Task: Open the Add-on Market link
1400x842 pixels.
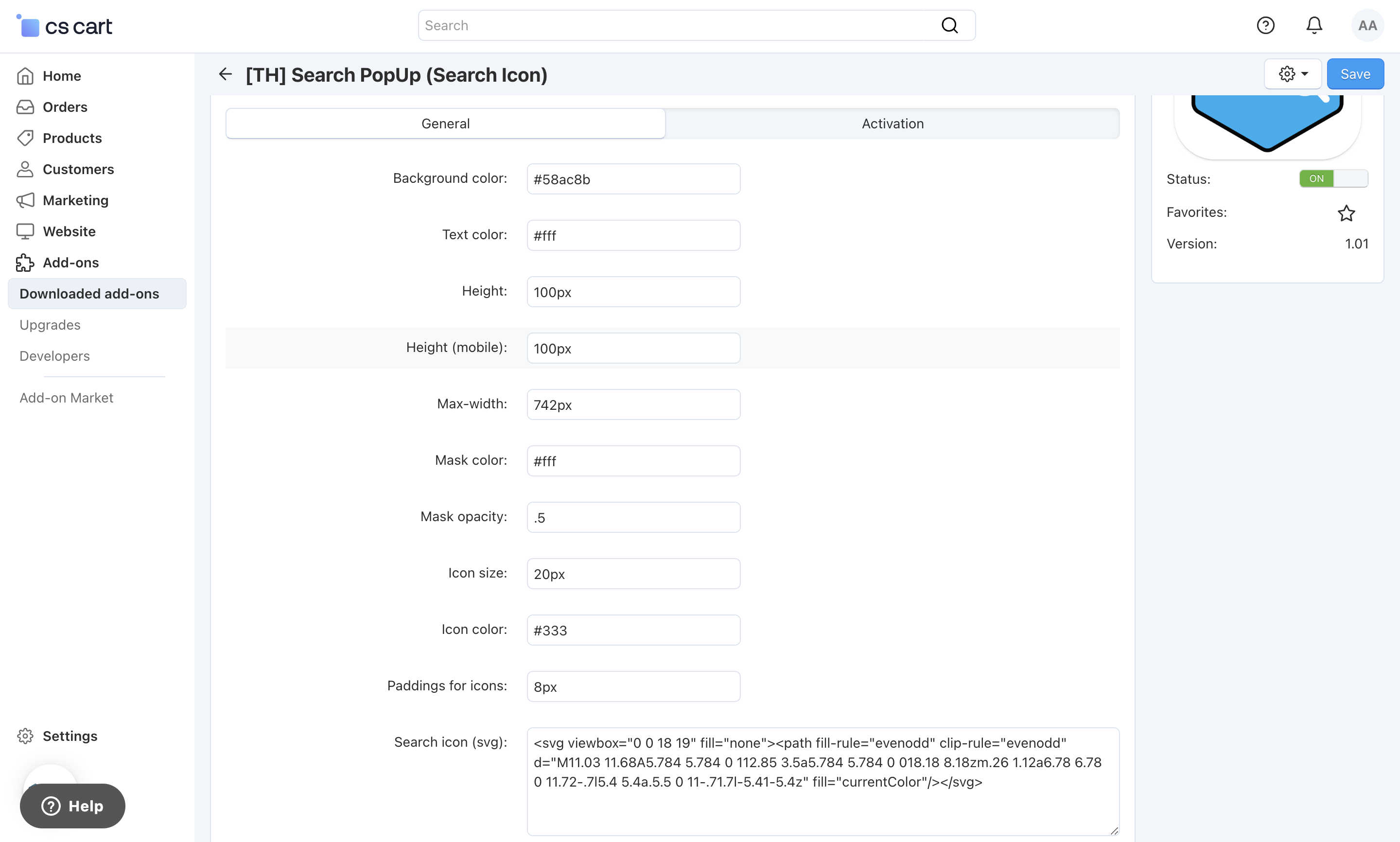Action: (67, 398)
